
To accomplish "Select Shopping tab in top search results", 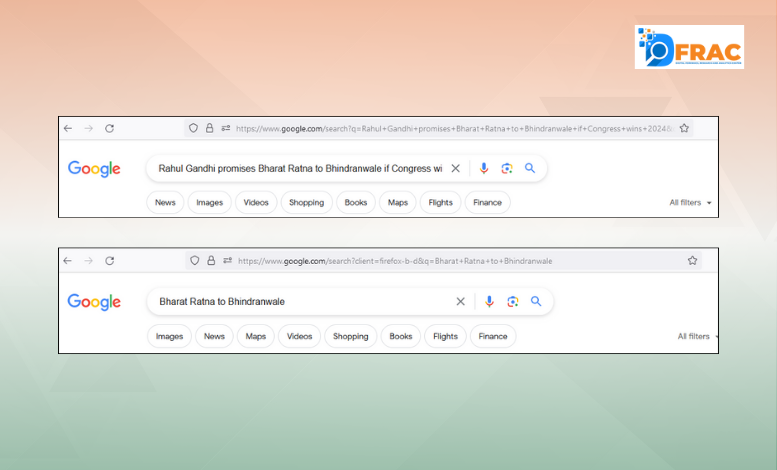I will 306,202.
